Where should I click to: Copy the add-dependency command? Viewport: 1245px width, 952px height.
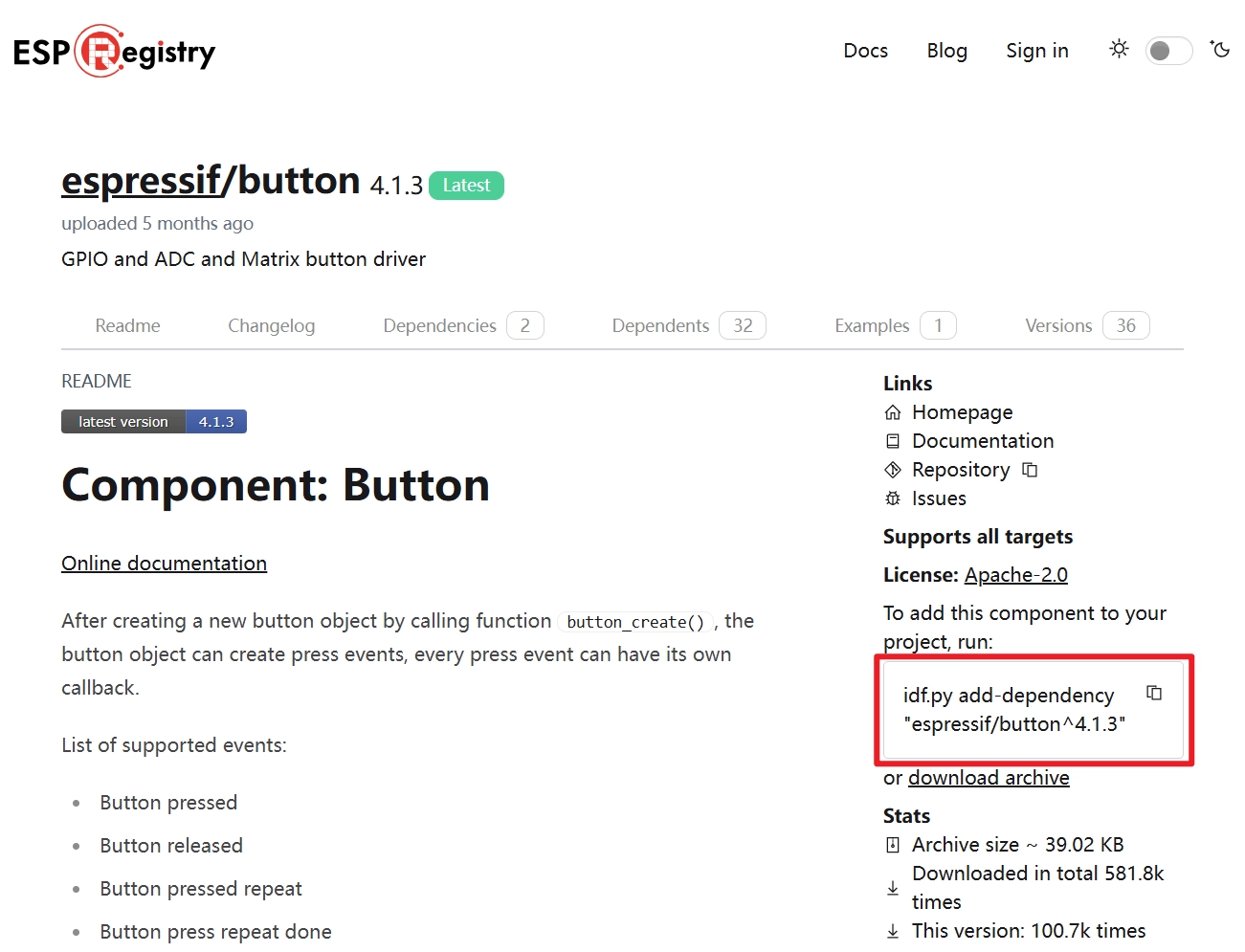pos(1154,693)
